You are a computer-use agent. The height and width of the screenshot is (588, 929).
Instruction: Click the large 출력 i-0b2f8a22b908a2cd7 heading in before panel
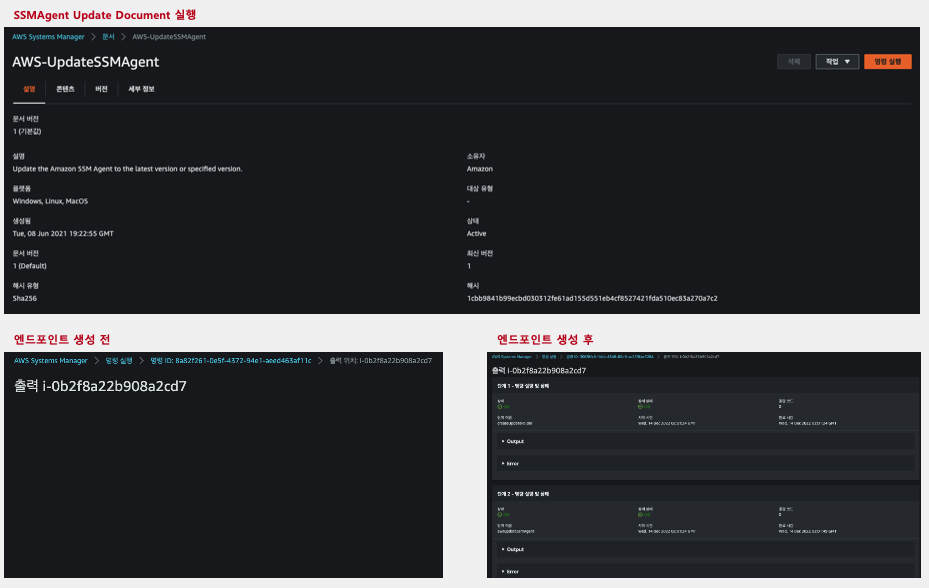[x=100, y=386]
